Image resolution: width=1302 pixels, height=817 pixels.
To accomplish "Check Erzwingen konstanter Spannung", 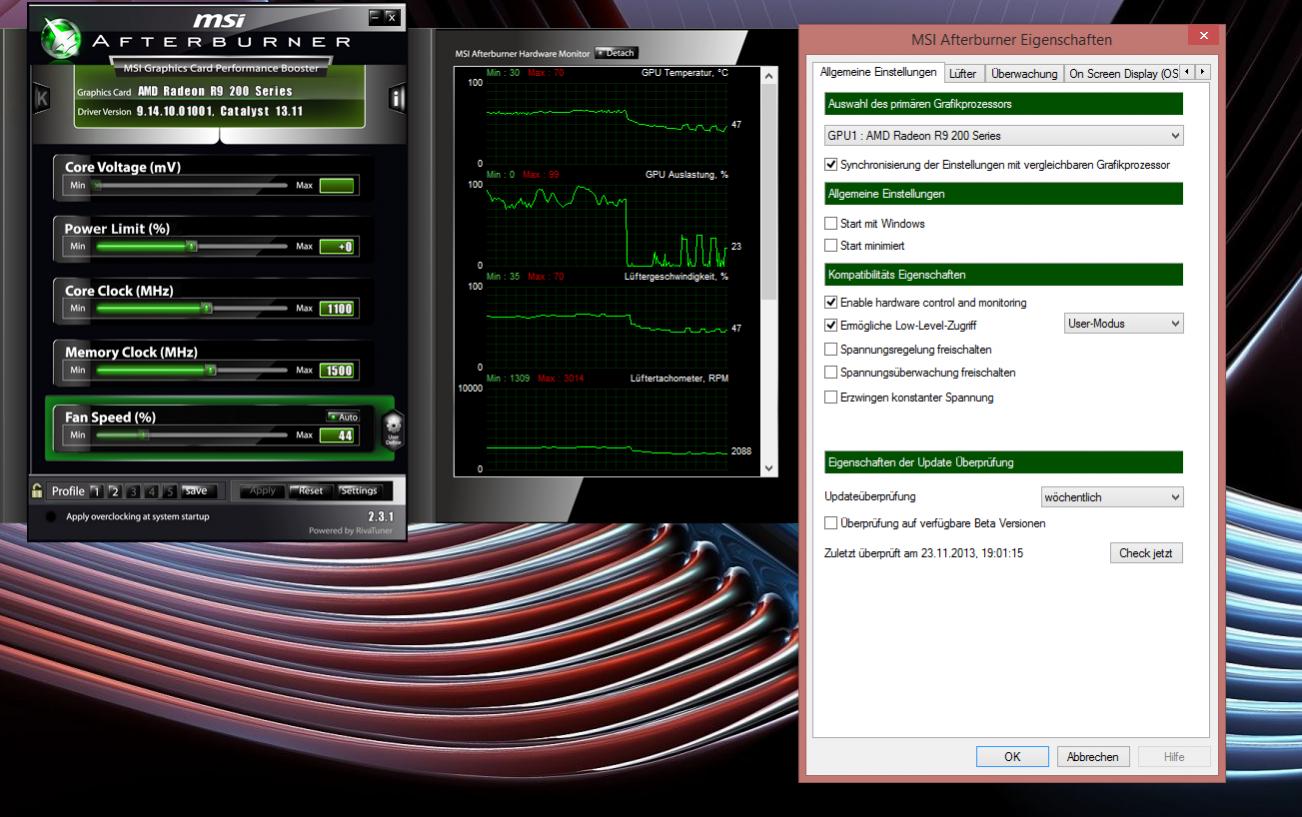I will point(831,397).
